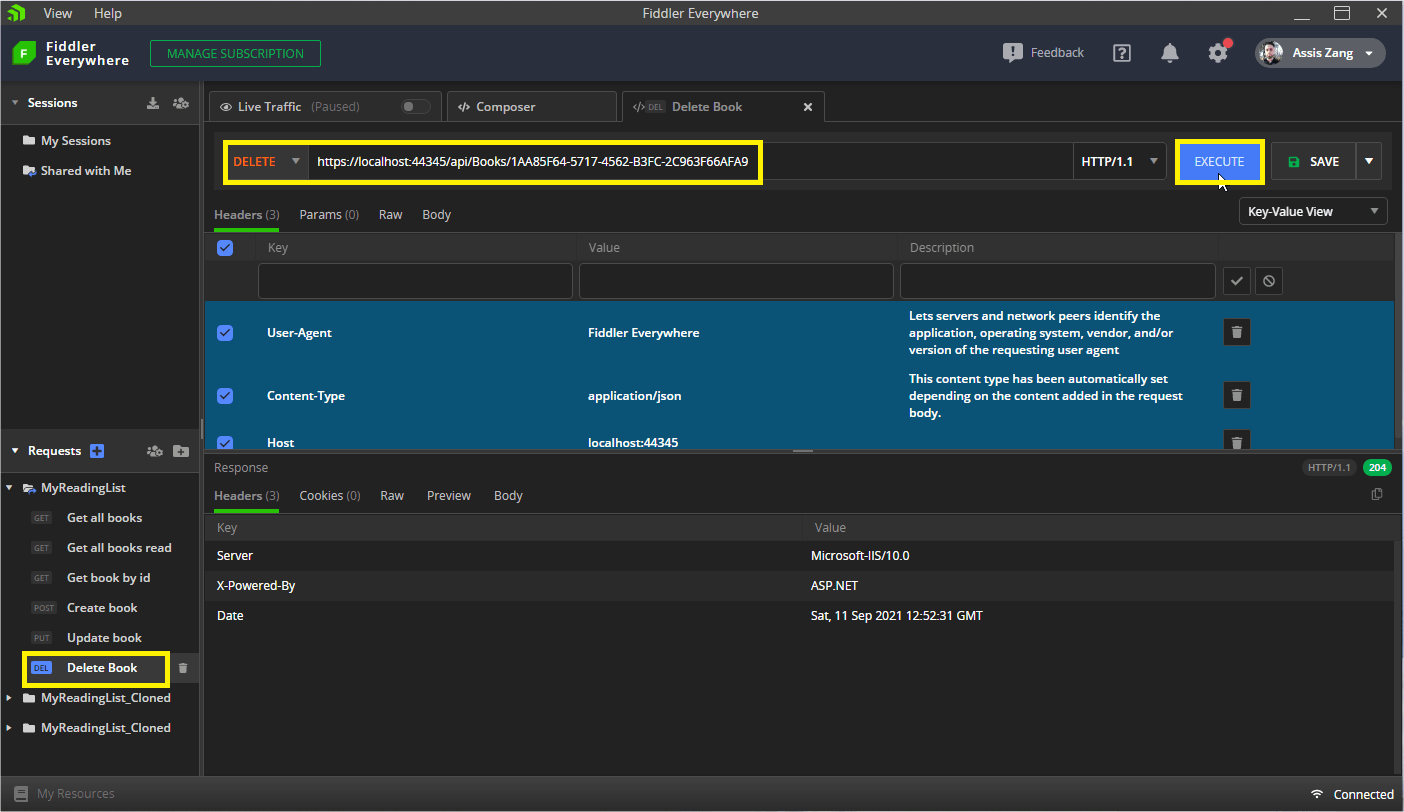The width and height of the screenshot is (1404, 812).
Task: Click the help question mark icon
Action: [1122, 53]
